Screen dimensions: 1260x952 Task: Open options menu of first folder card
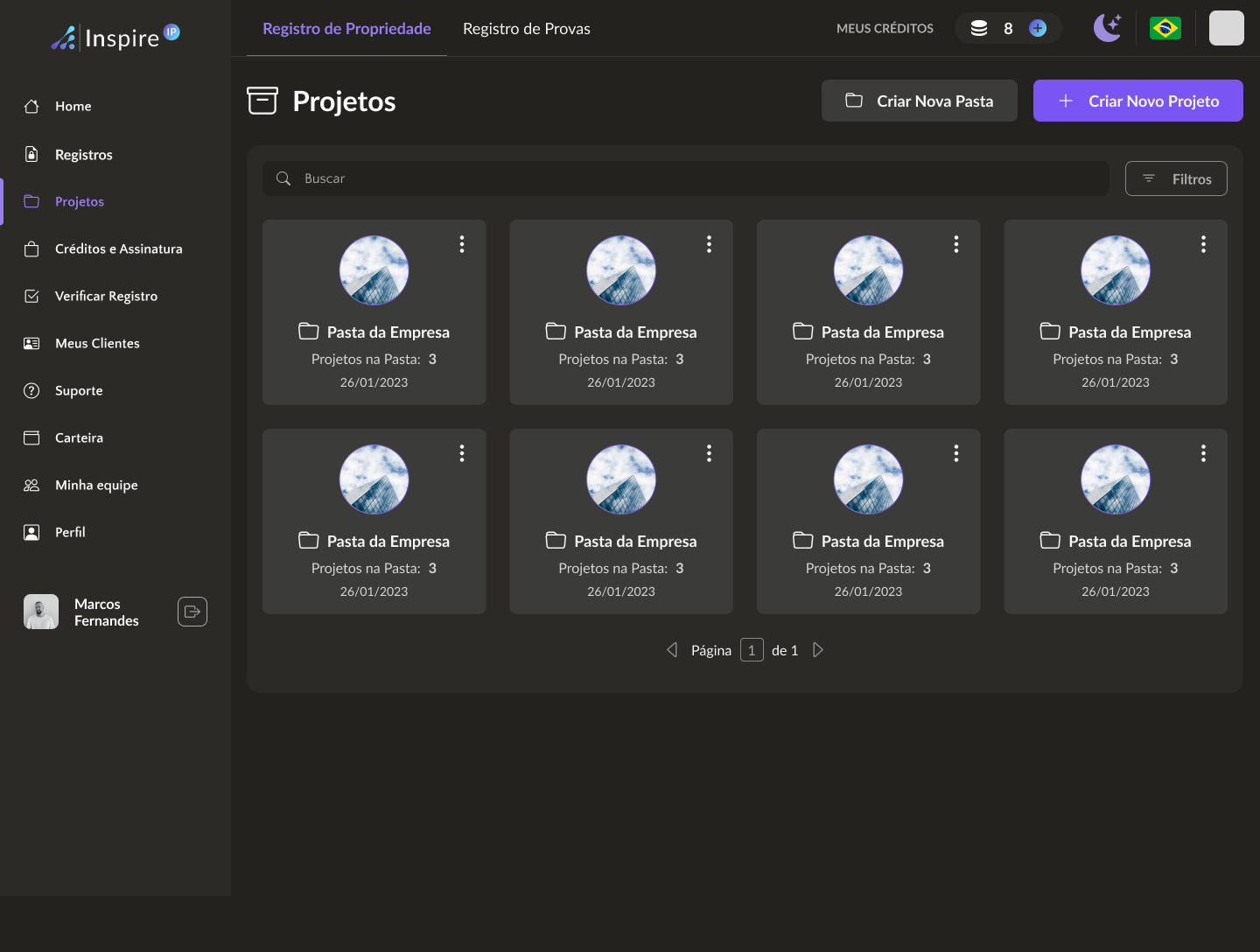(462, 244)
